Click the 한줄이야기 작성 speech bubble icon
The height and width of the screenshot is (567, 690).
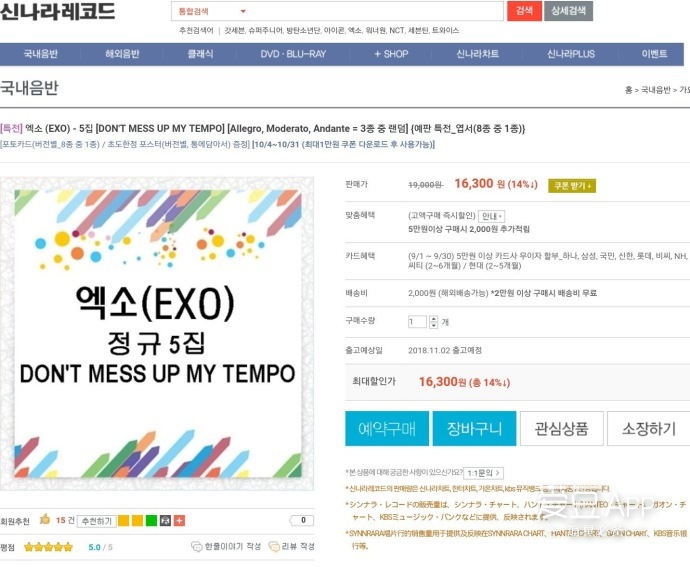196,547
